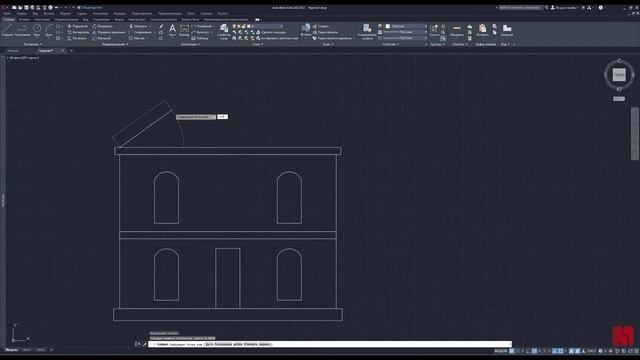
Task: Open Свойства слоя (Layer Properties) manager
Action: pyautogui.click(x=224, y=31)
